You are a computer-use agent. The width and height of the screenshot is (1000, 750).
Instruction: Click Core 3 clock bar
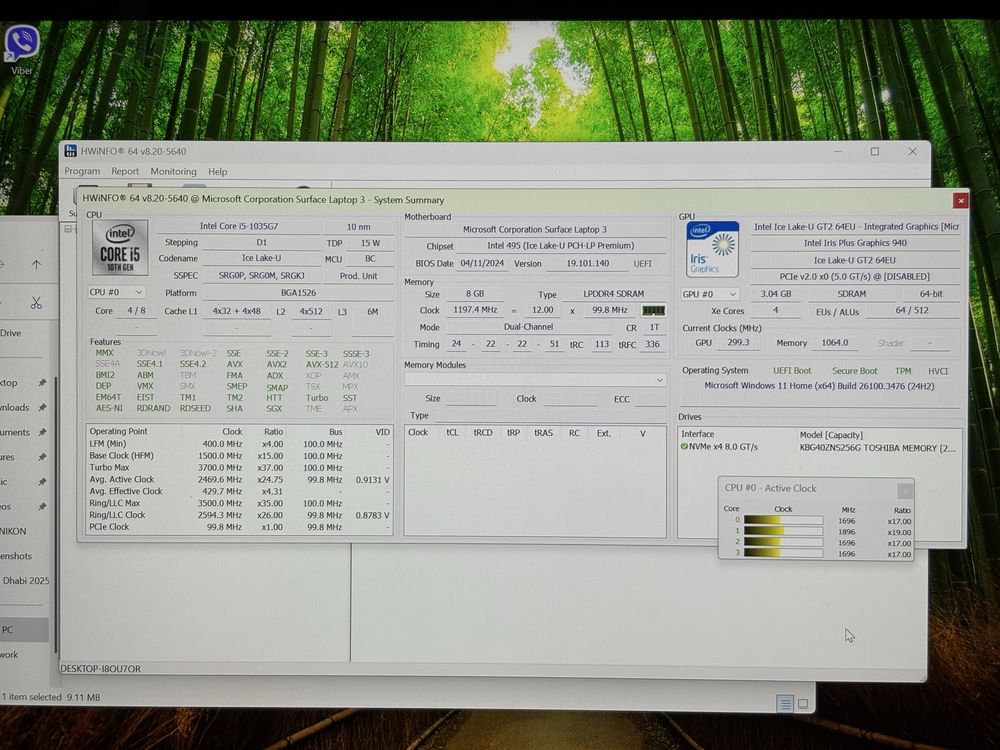pos(783,553)
